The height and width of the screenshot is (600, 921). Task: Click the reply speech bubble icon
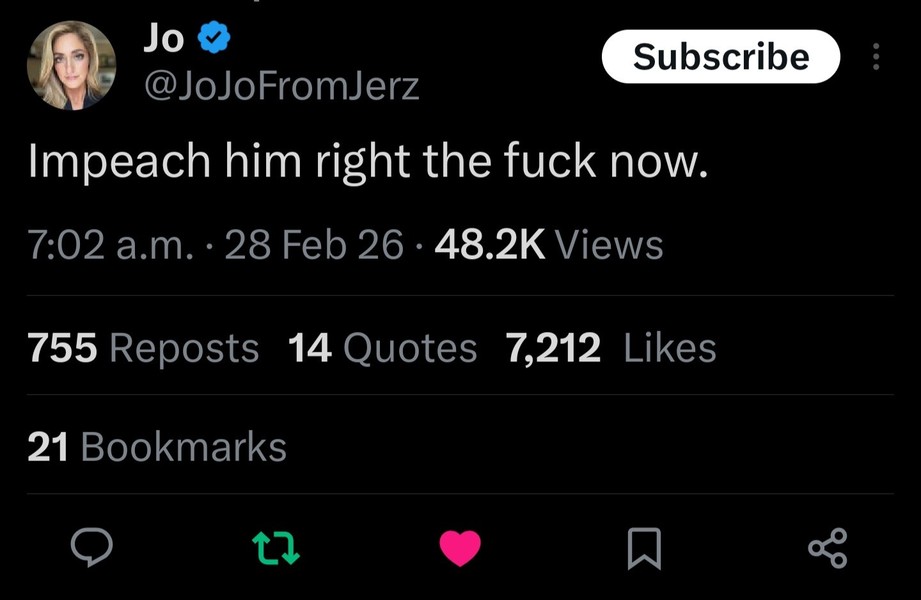tap(91, 546)
